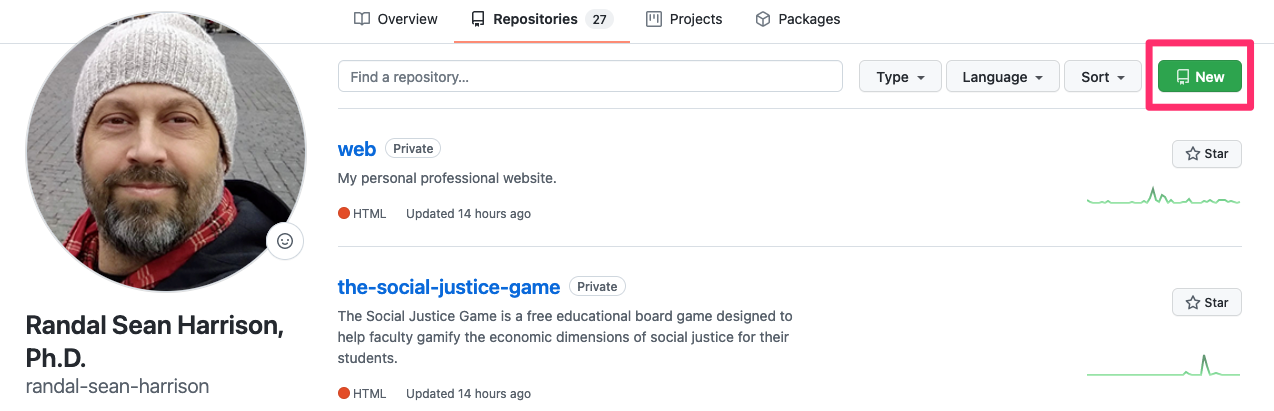Click the repo icon inside New button
The image size is (1274, 411).
pos(1183,77)
